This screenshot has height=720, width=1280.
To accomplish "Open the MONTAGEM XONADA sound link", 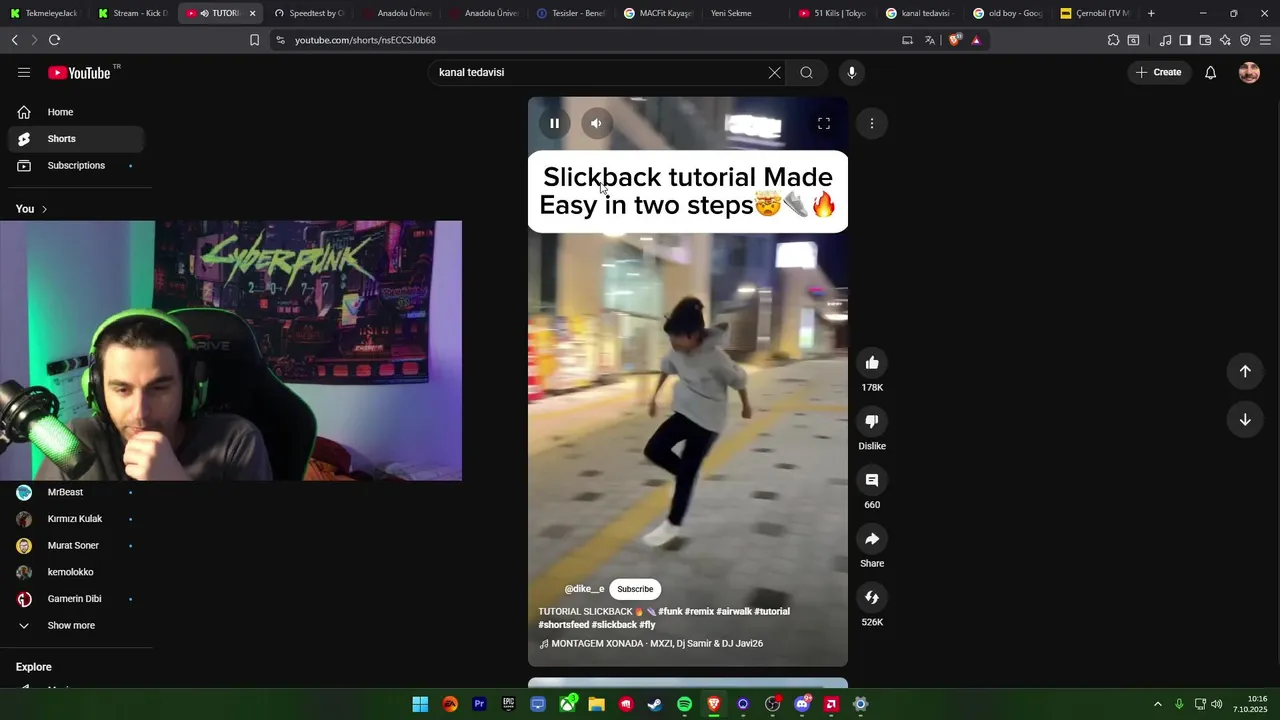I will [x=651, y=644].
